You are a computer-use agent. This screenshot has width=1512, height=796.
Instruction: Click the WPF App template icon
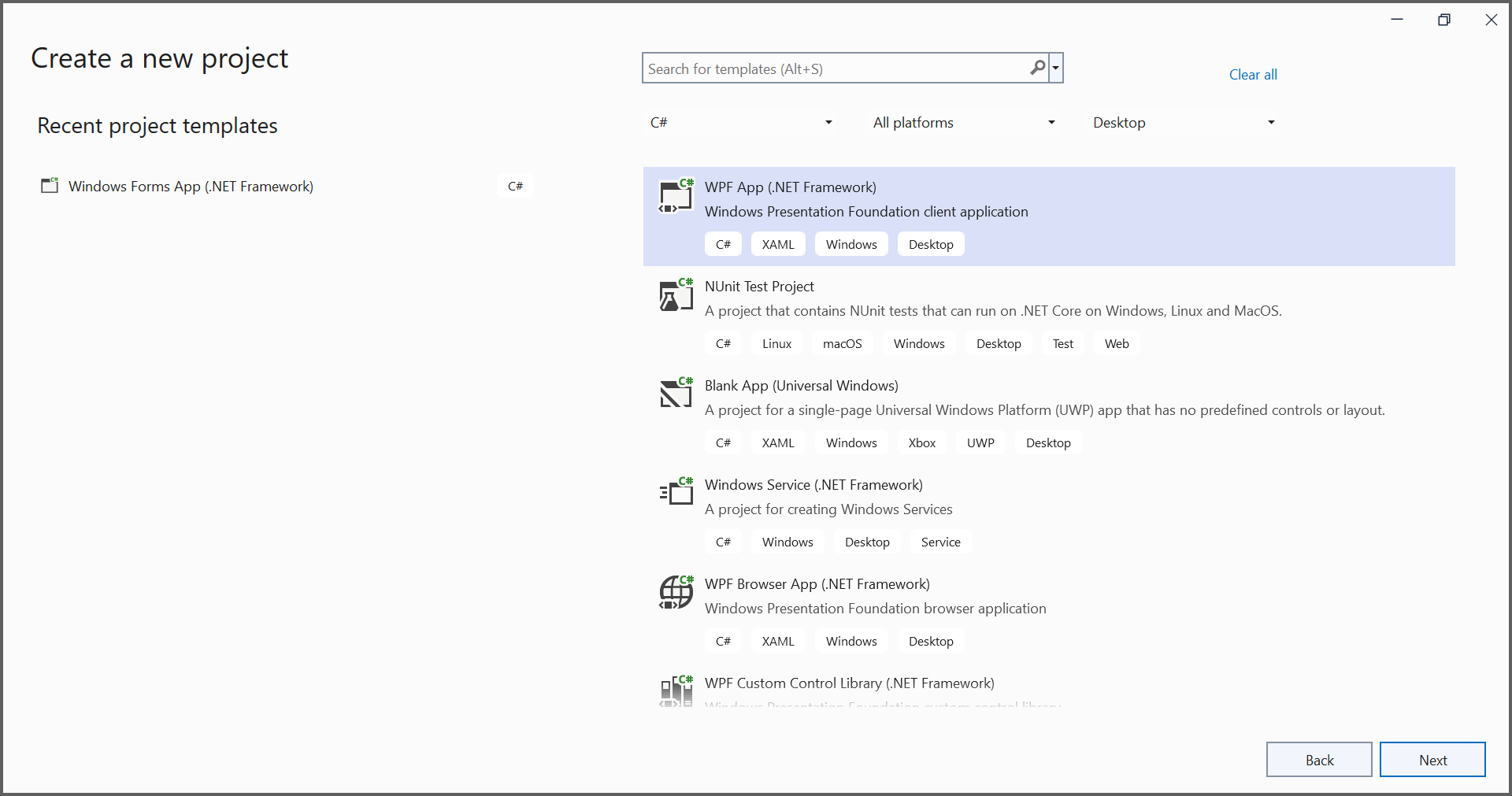click(676, 196)
